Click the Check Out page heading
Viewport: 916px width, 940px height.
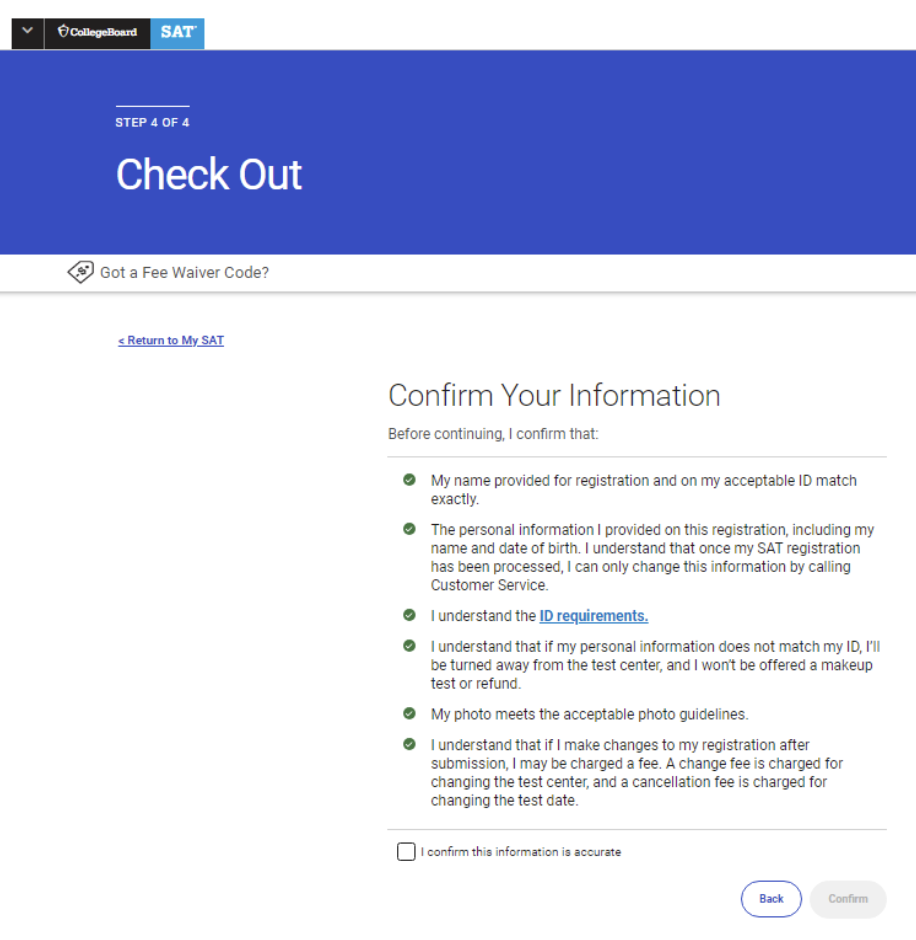point(208,175)
